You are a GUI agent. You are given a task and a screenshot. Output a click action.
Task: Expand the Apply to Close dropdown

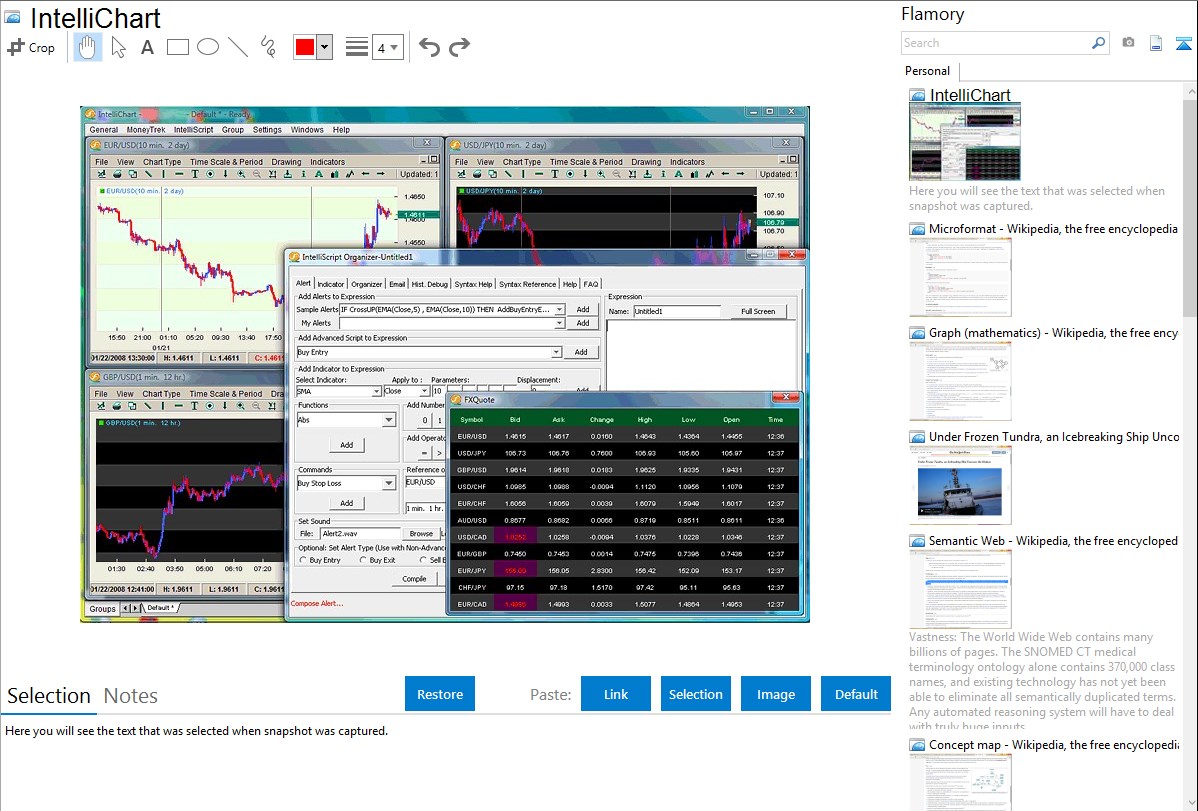coord(424,391)
